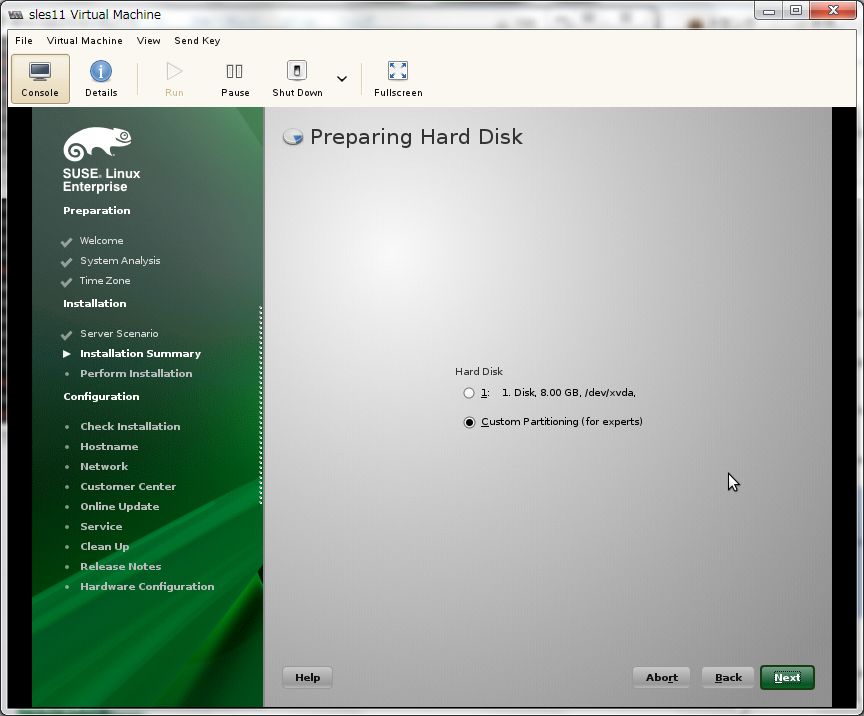Click the Preparation section heading
This screenshot has height=716, width=864.
[96, 211]
